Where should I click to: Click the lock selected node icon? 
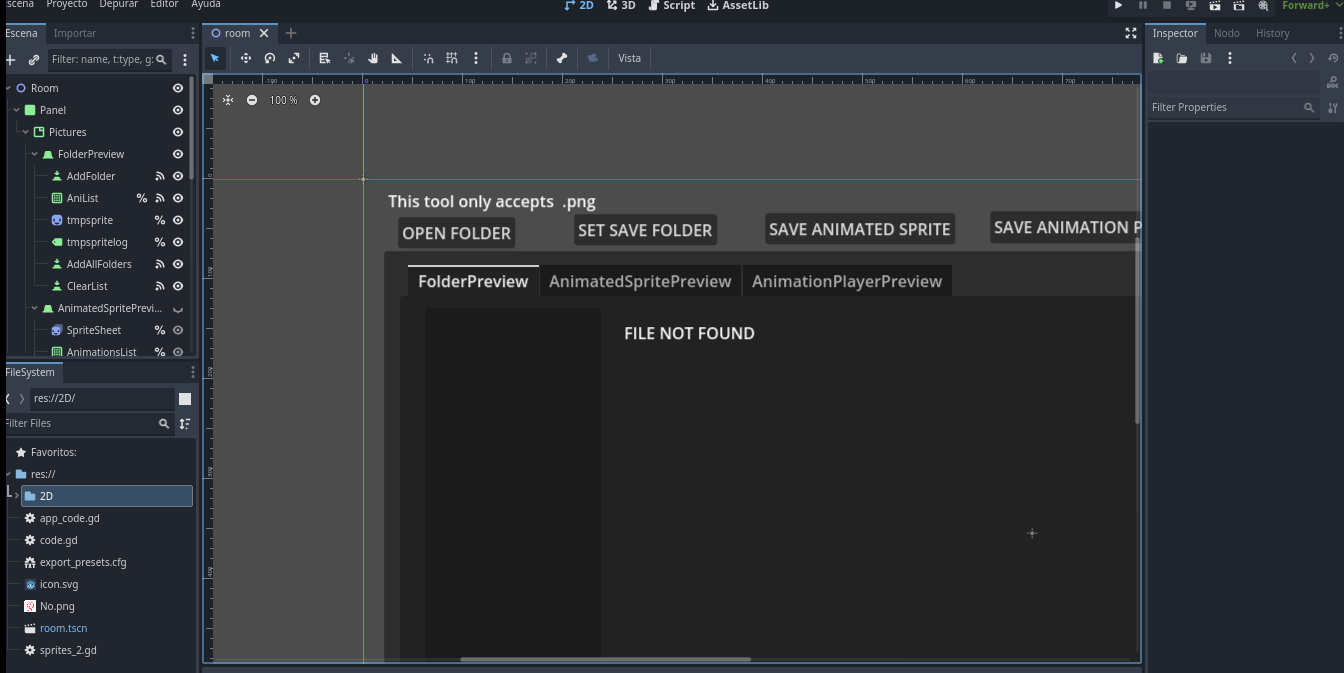click(x=507, y=58)
